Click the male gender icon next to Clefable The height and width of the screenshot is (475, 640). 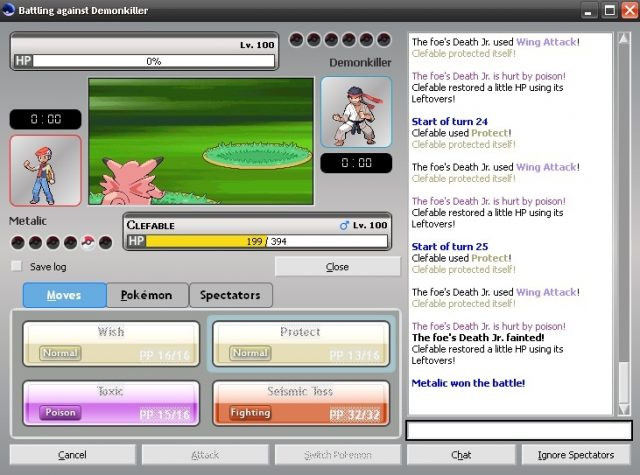tap(344, 225)
